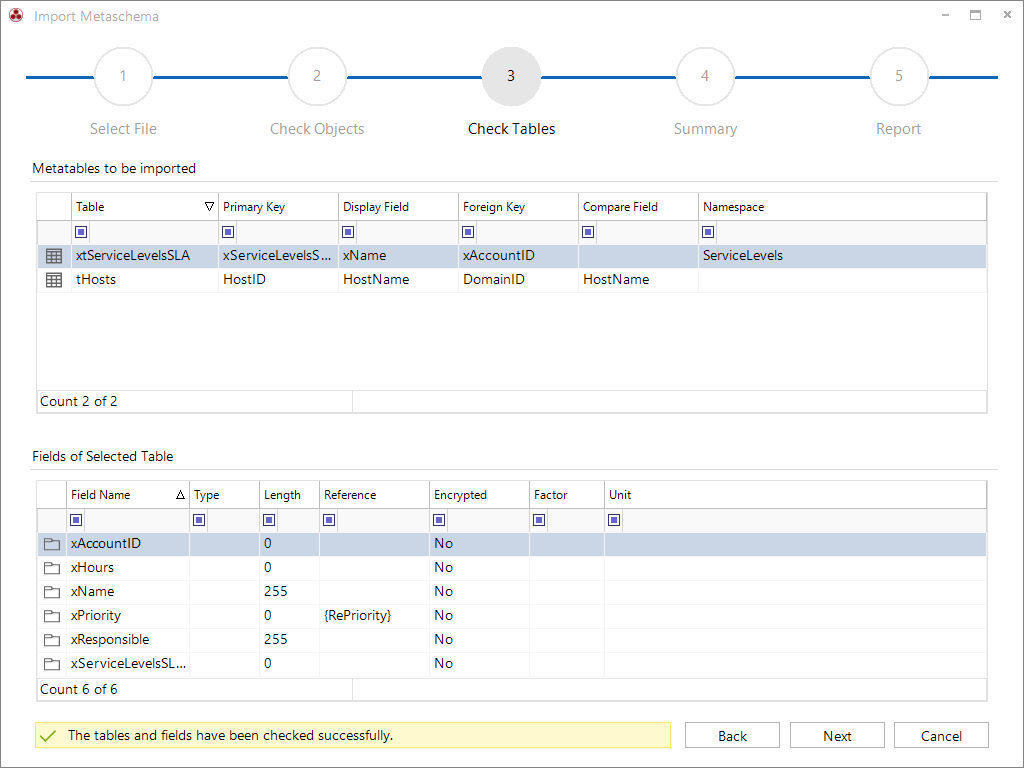Click the folder icon next to xServiceLevelsSL...
The height and width of the screenshot is (768, 1024).
coord(52,664)
